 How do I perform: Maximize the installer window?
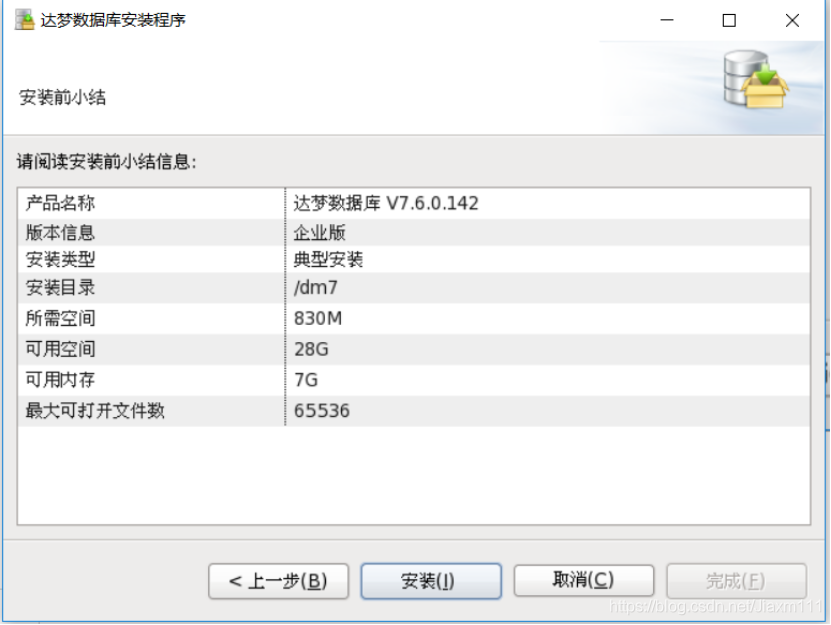click(729, 20)
